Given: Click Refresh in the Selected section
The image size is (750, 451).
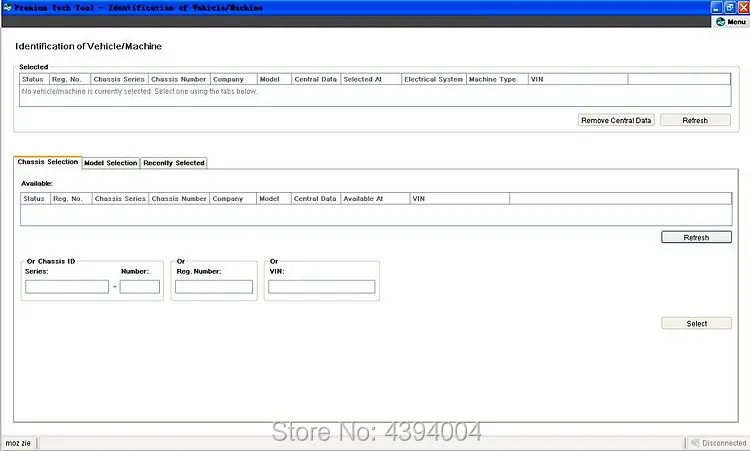Looking at the screenshot, I should pos(695,120).
